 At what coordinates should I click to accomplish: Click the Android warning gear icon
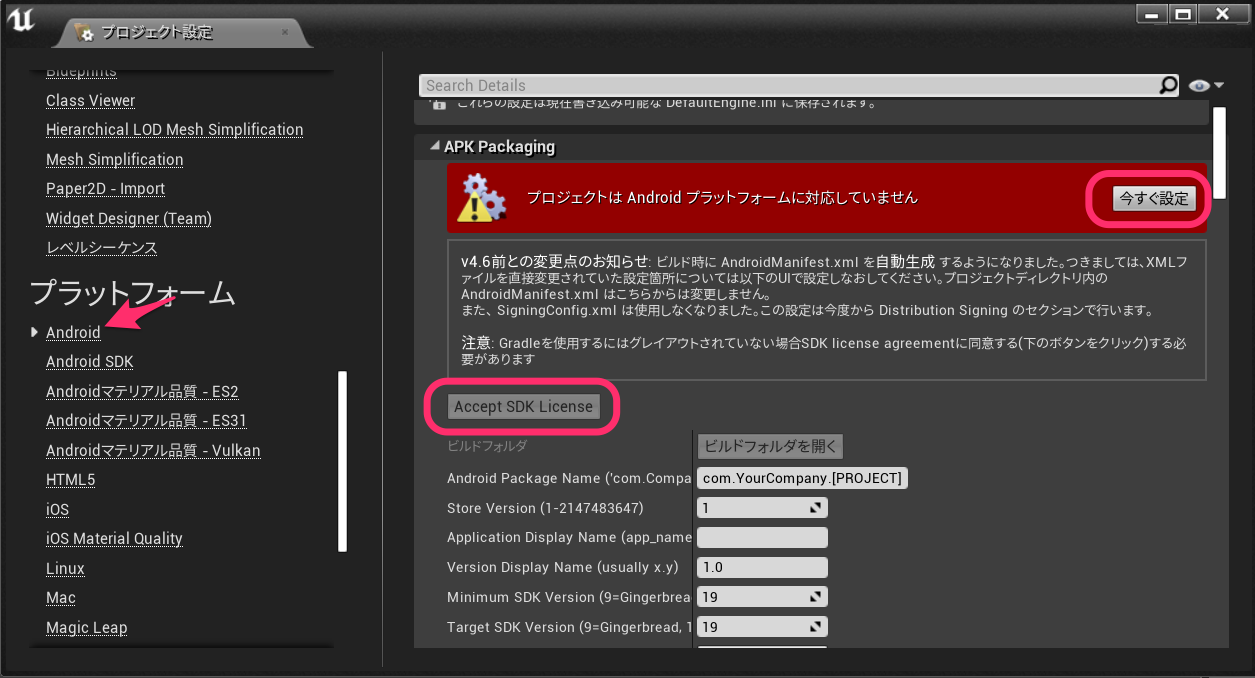click(481, 197)
